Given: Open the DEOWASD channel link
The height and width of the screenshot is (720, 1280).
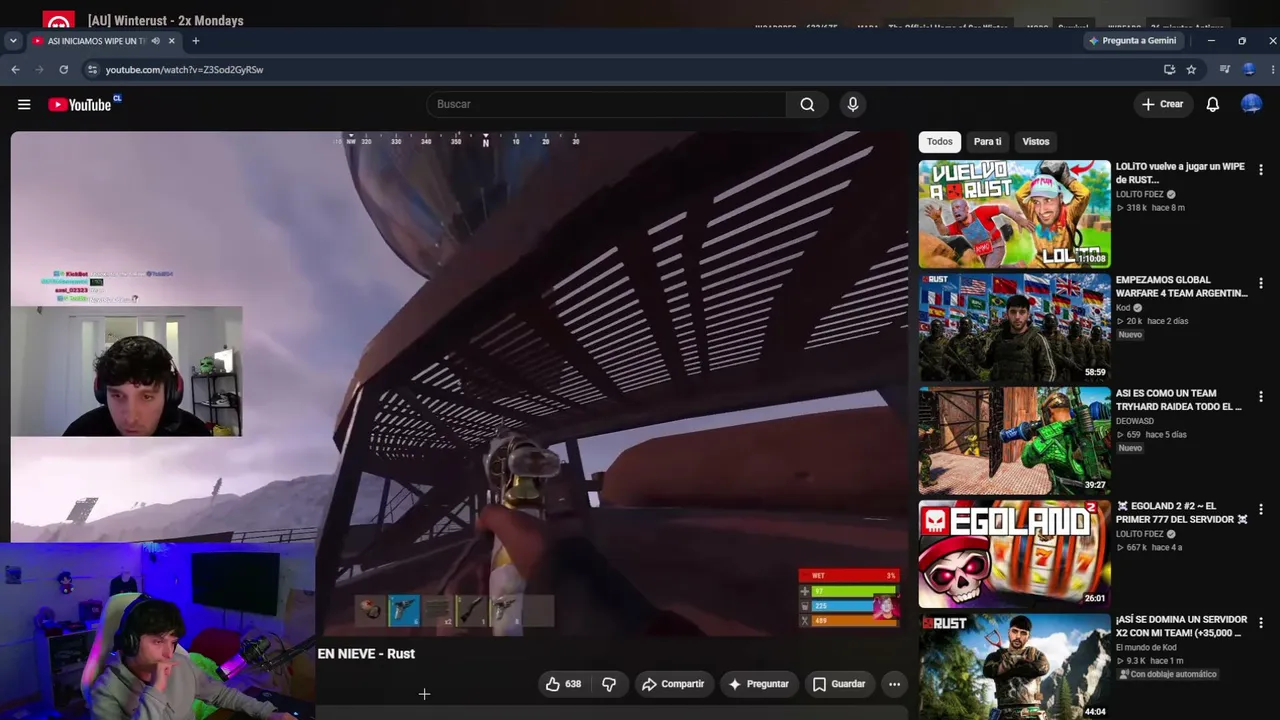Looking at the screenshot, I should (x=1137, y=421).
